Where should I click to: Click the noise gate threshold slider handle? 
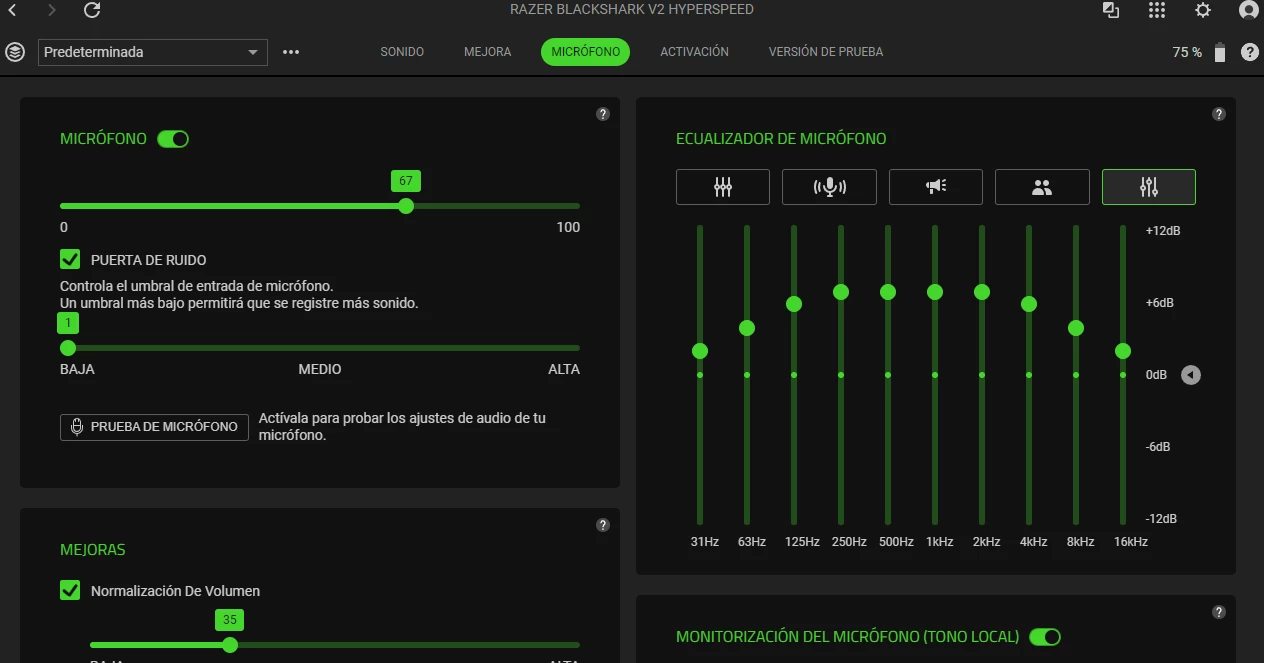68,348
